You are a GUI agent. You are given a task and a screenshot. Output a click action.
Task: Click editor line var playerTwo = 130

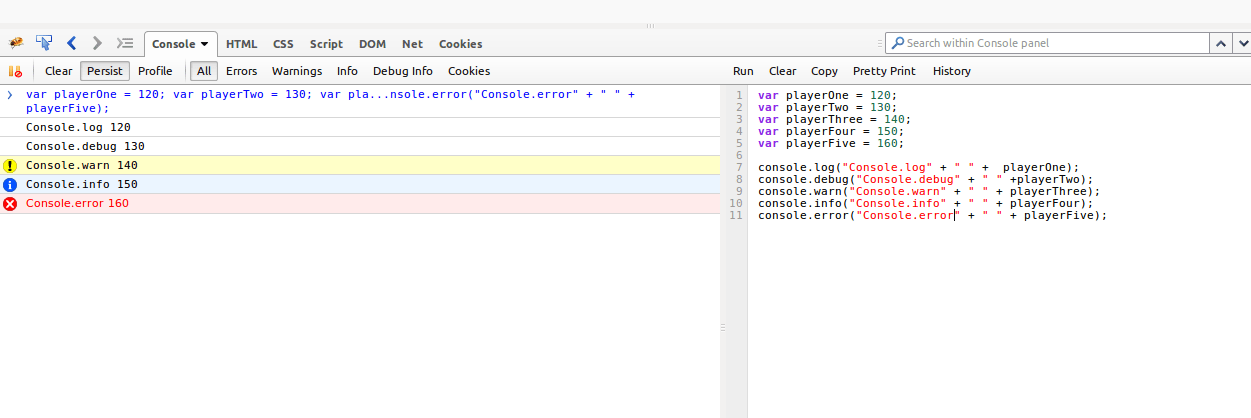pos(828,107)
